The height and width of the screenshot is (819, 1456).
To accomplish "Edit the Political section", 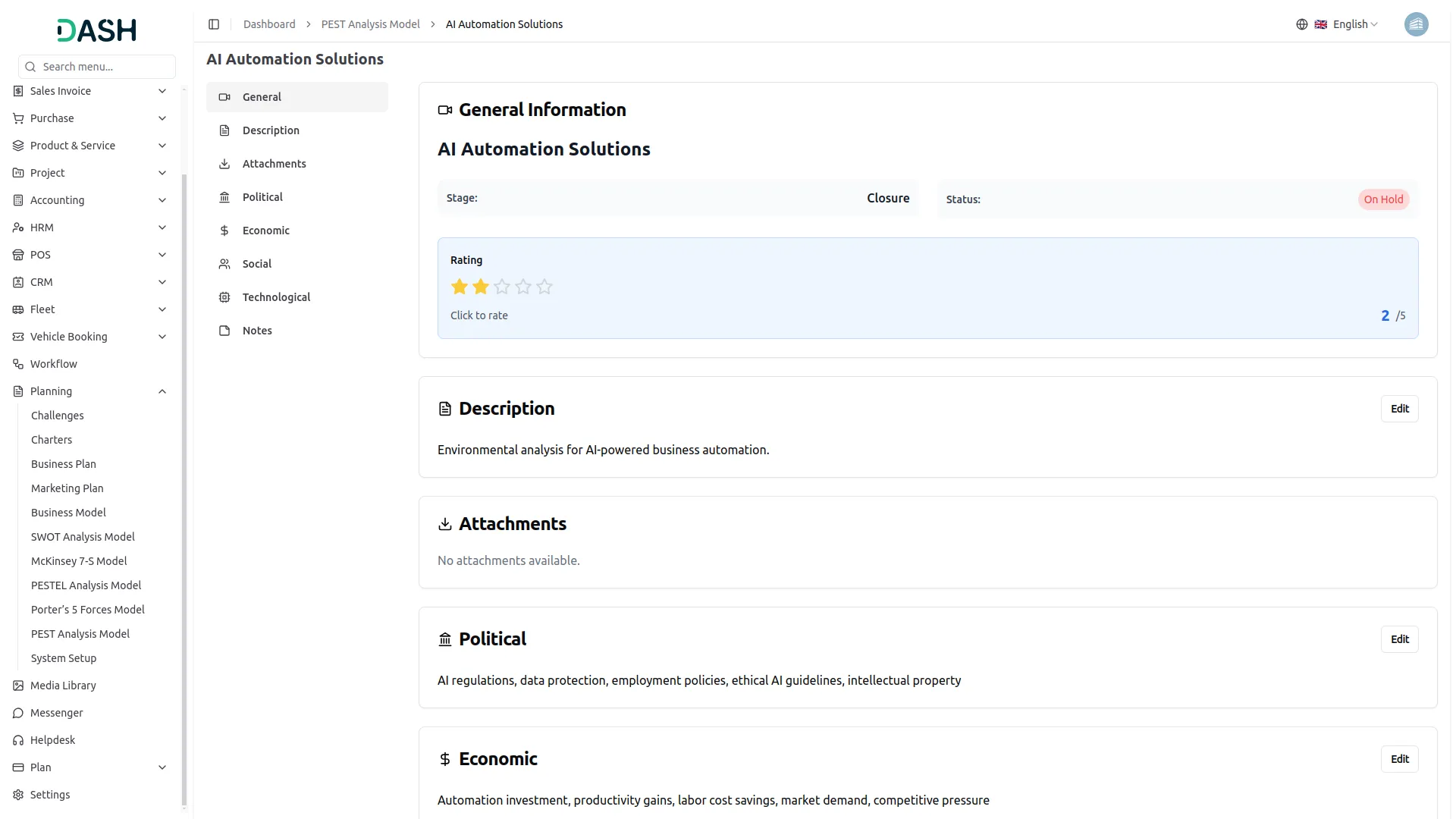I will [1399, 639].
